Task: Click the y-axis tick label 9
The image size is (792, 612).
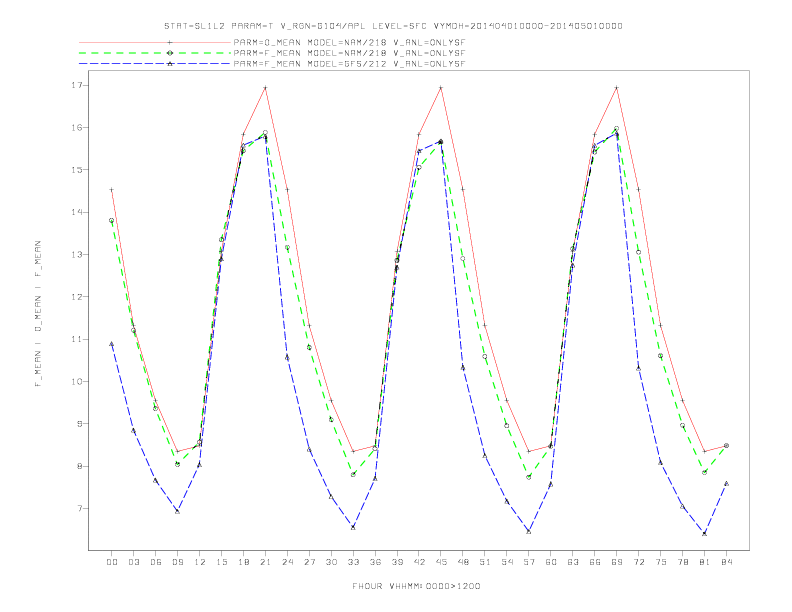Action: (80, 424)
